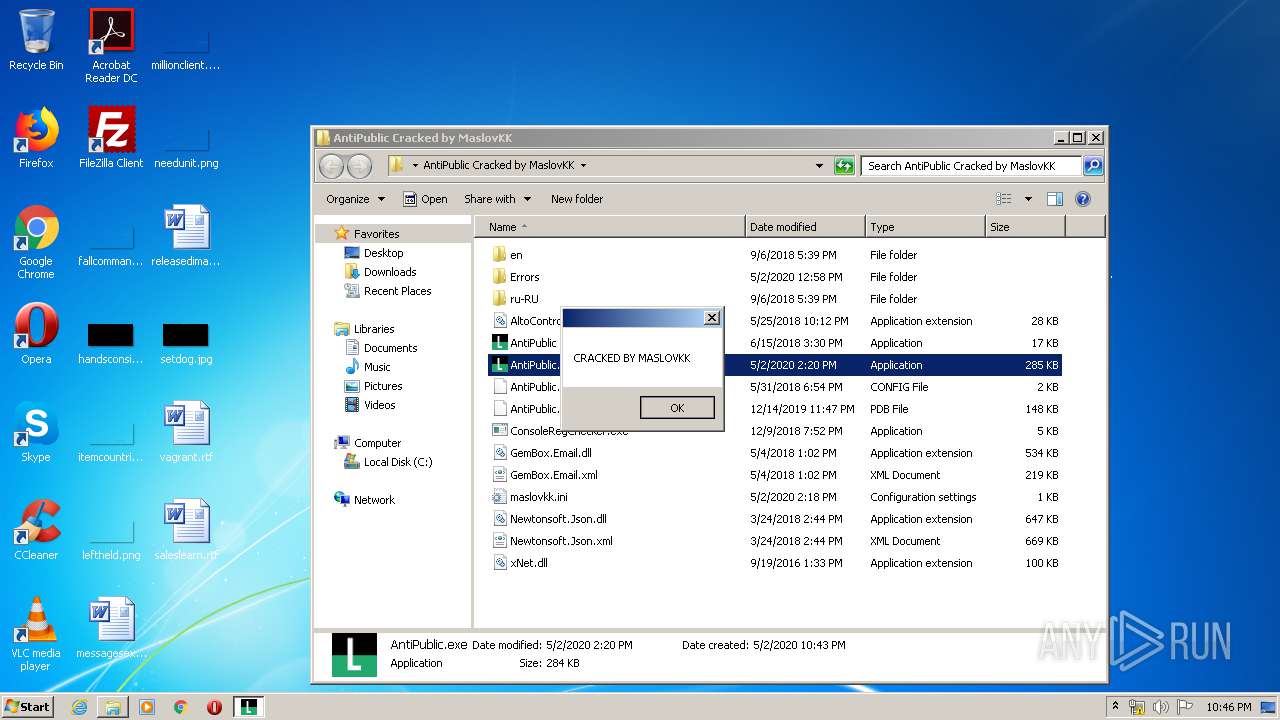Select the 'en' folder row
Viewport: 1280px width, 720px height.
coord(775,255)
